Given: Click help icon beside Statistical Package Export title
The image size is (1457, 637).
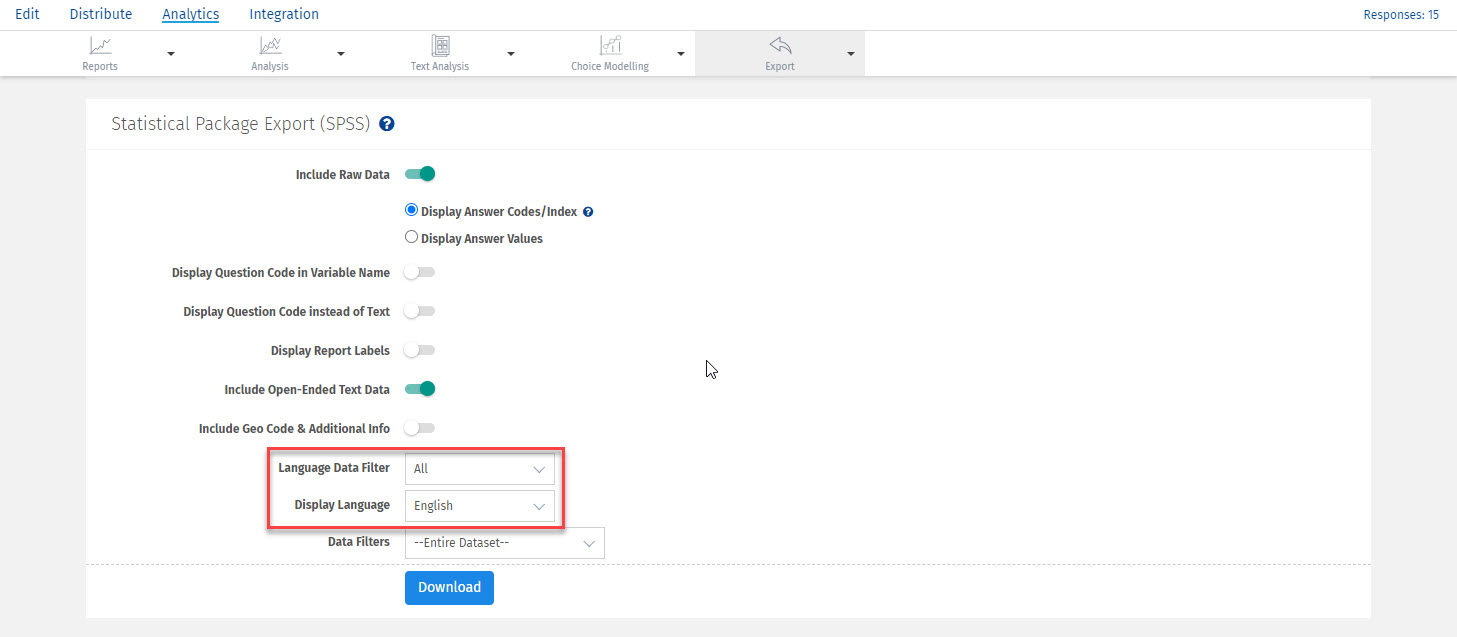Looking at the screenshot, I should [387, 125].
